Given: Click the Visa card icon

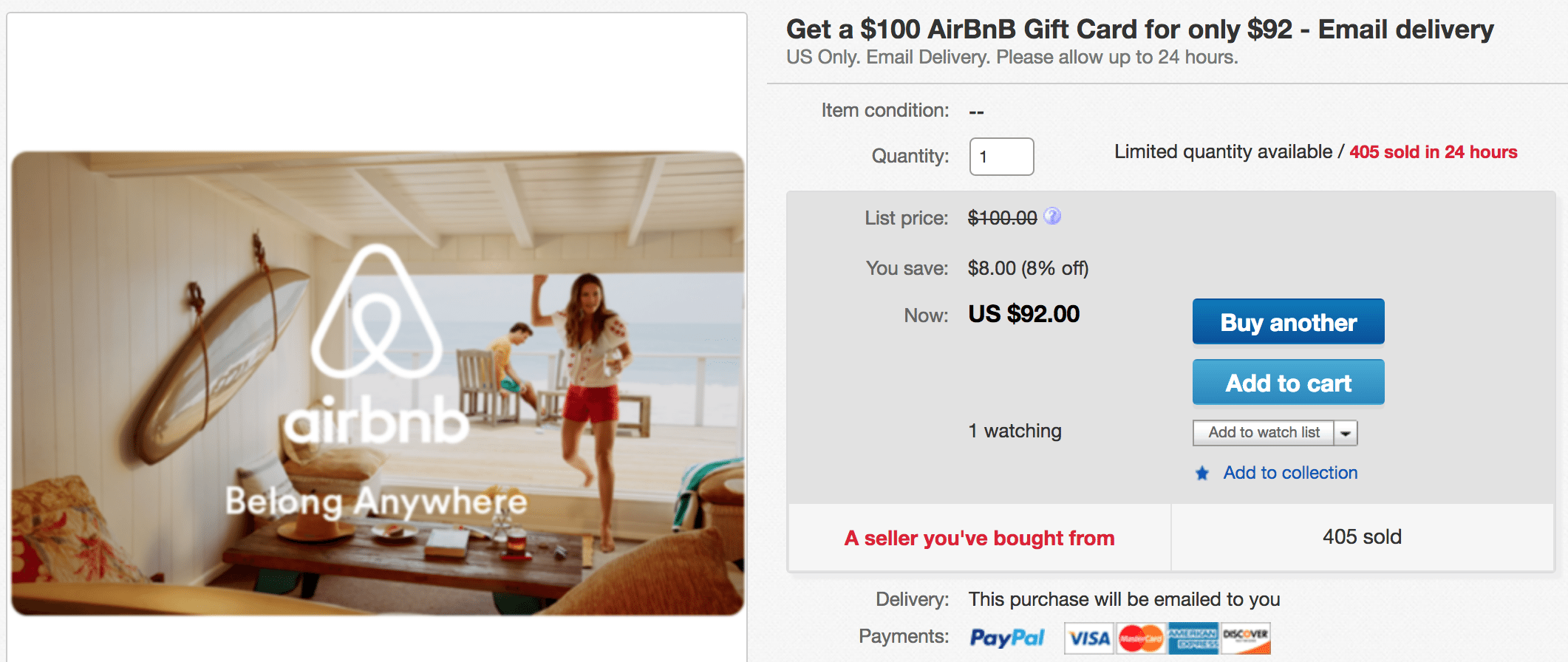Looking at the screenshot, I should tap(1089, 638).
